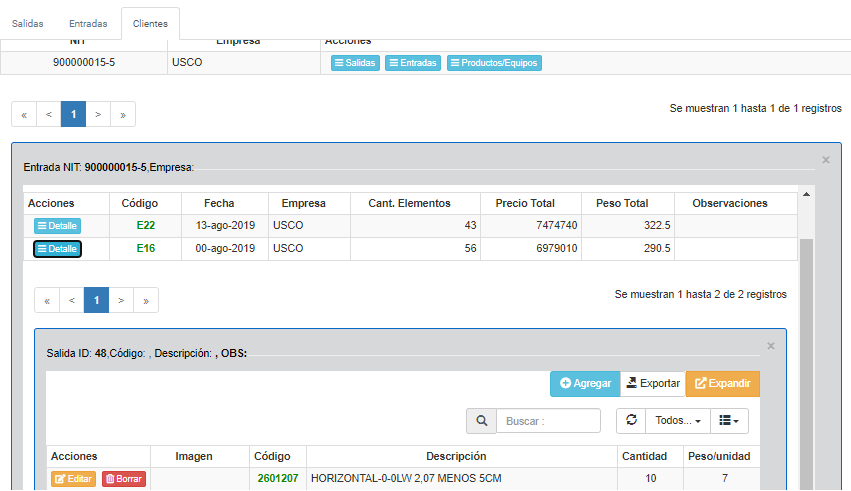Viewport: 851px width, 491px height.
Task: Switch to the Entradas tab
Action: [x=88, y=23]
